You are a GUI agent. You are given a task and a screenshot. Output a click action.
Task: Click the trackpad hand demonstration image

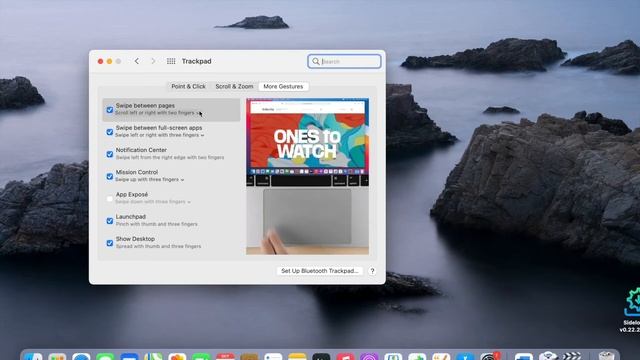tap(307, 221)
